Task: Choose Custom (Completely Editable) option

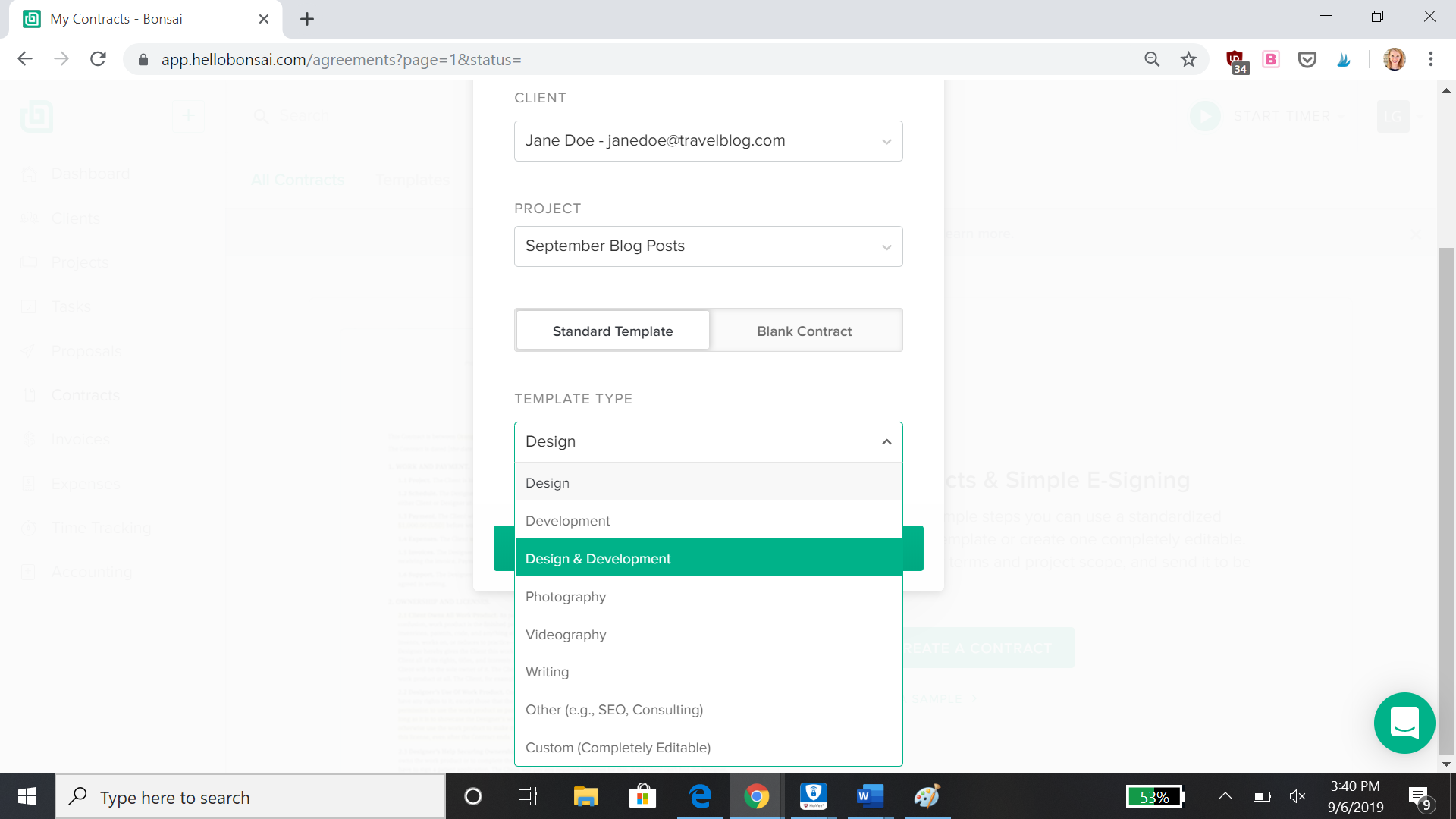Action: (708, 747)
